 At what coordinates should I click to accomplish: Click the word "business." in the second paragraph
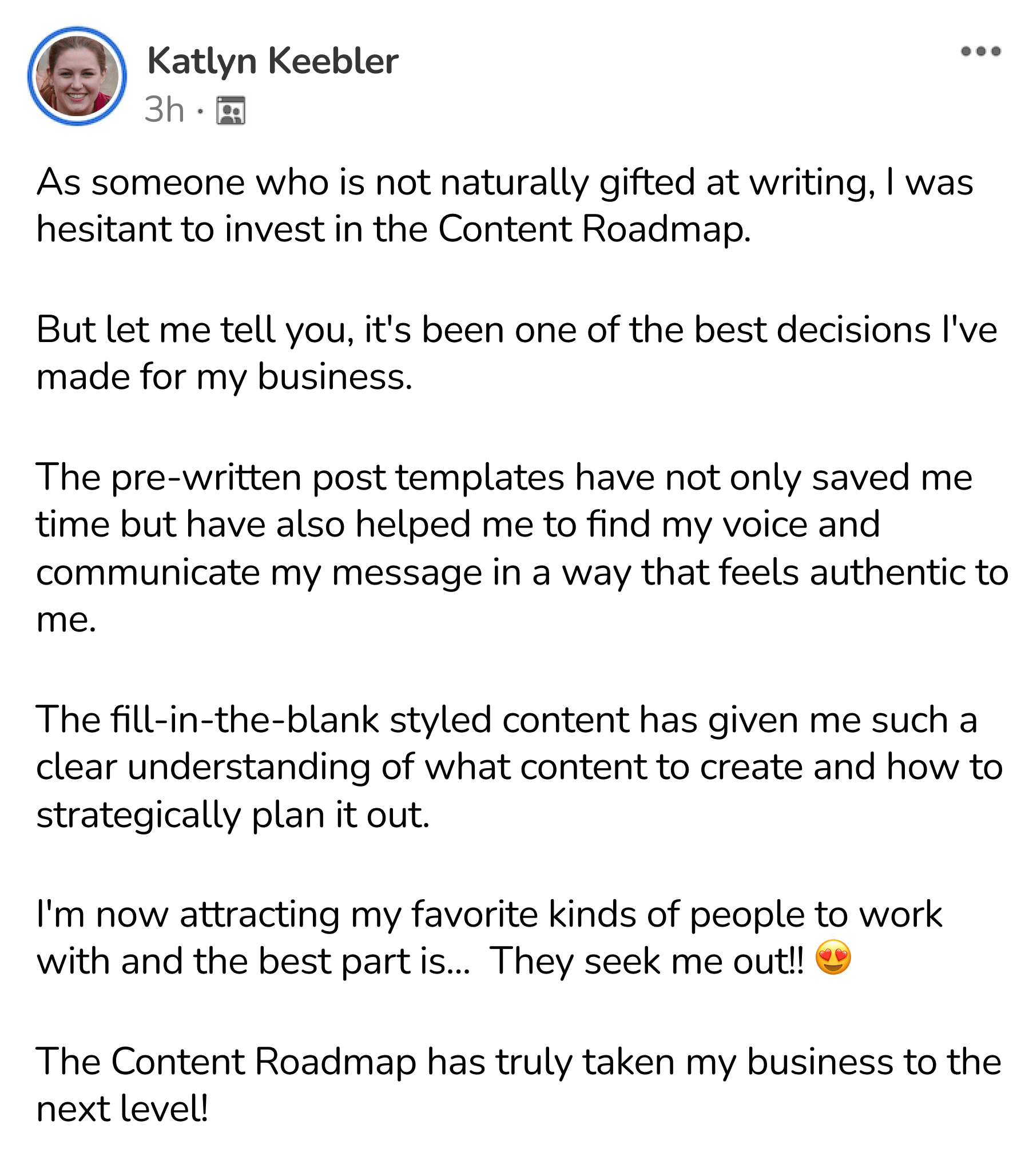(335, 376)
